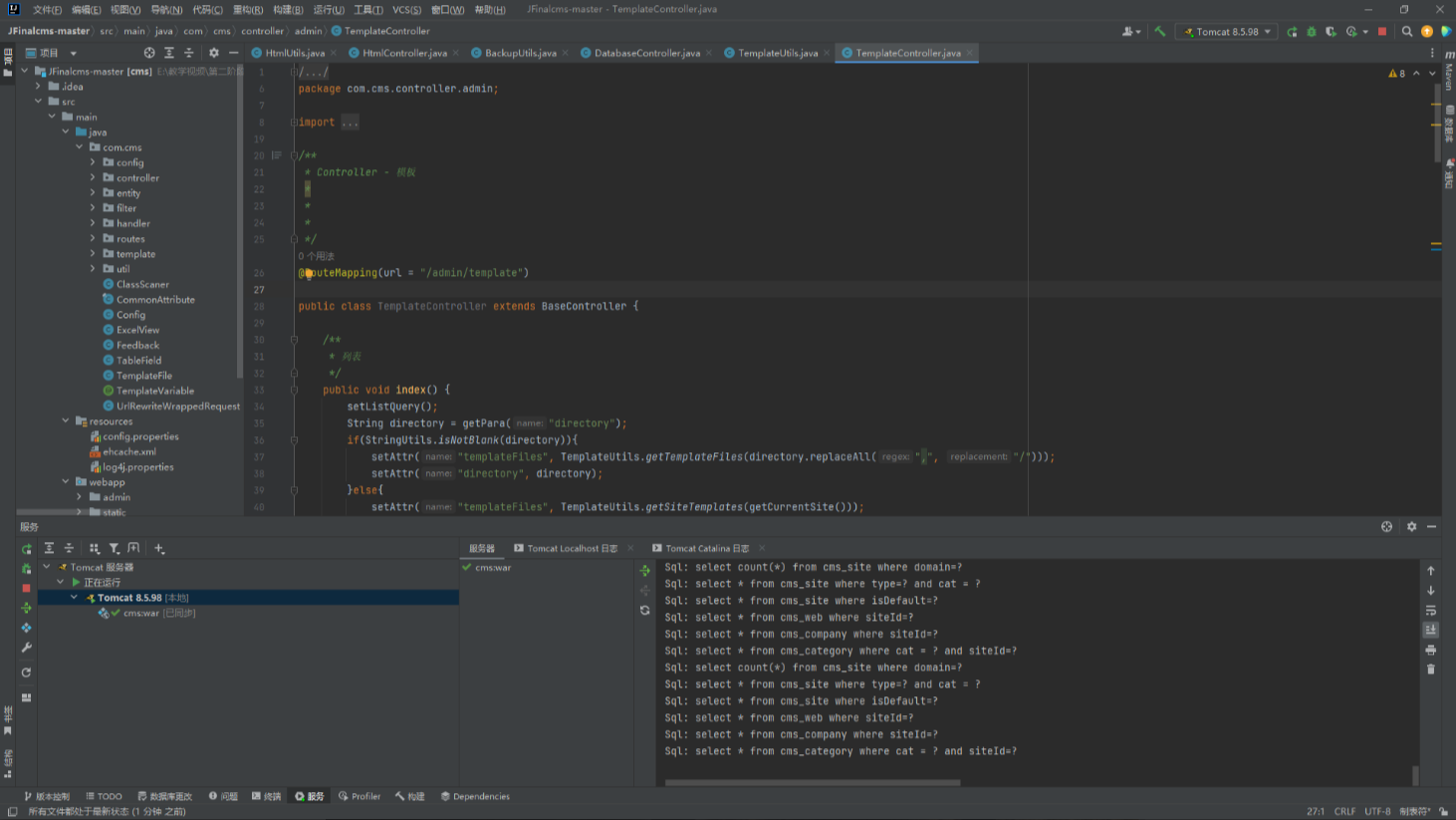
Task: Select opened file target icon in Project panel
Action: (x=149, y=53)
